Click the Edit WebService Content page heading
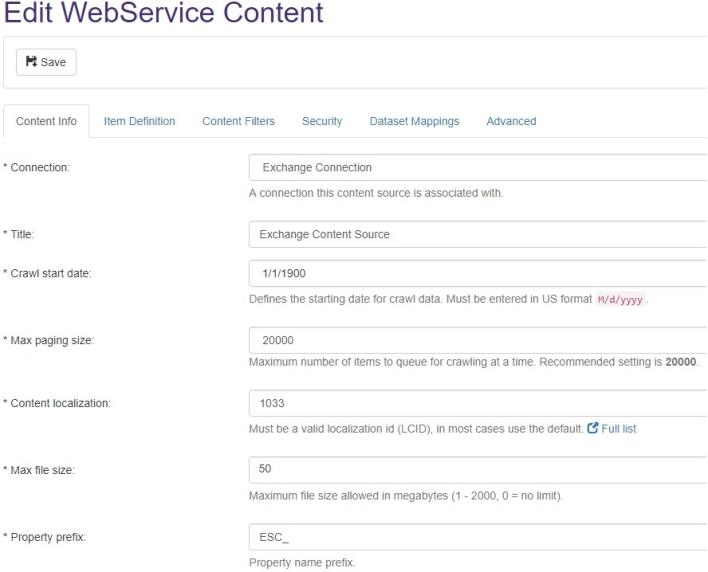Image resolution: width=708 pixels, height=572 pixels. point(164,14)
